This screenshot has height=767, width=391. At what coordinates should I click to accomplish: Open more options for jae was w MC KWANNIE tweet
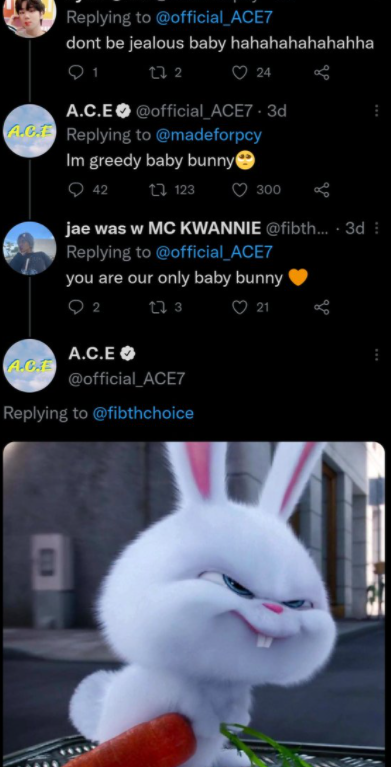tap(376, 228)
